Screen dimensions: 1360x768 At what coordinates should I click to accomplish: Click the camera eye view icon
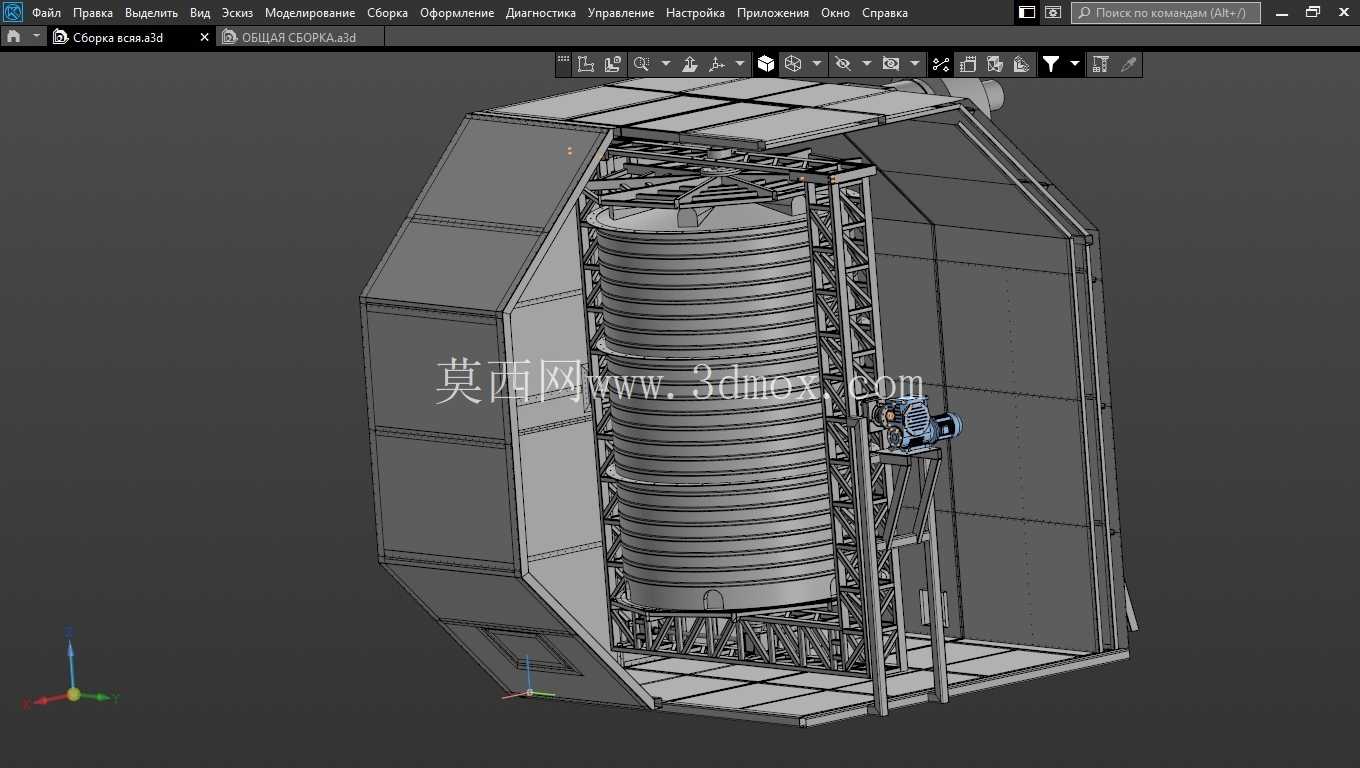(890, 64)
